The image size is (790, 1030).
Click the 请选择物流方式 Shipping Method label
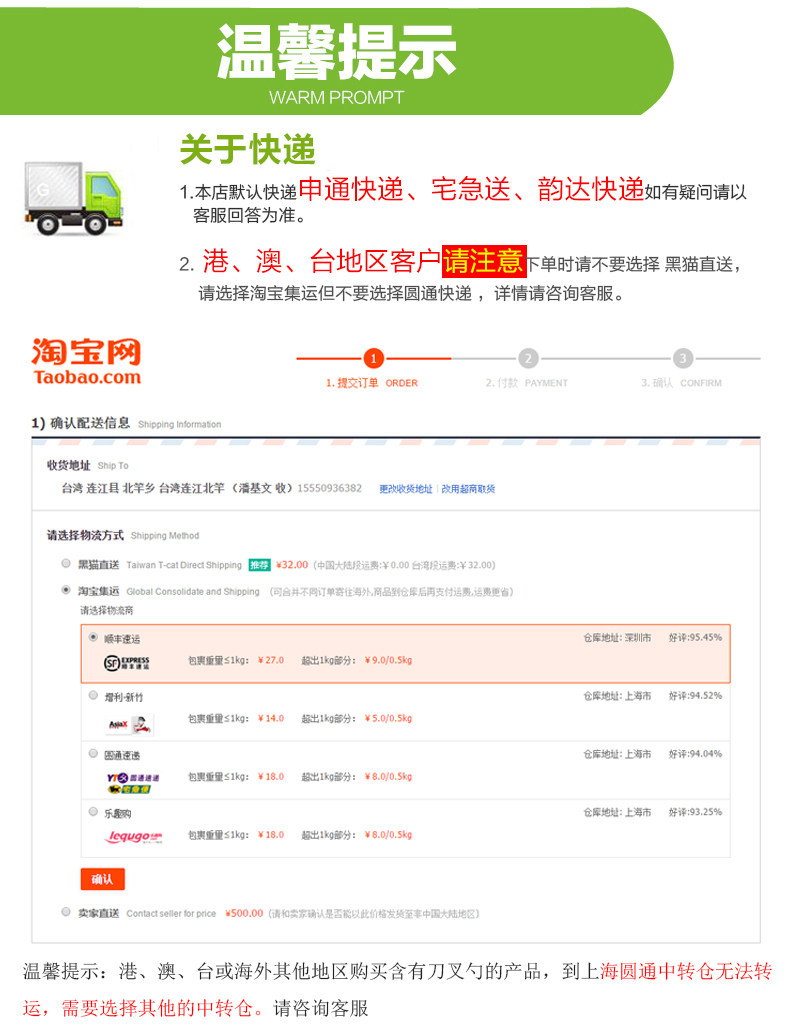click(x=123, y=535)
